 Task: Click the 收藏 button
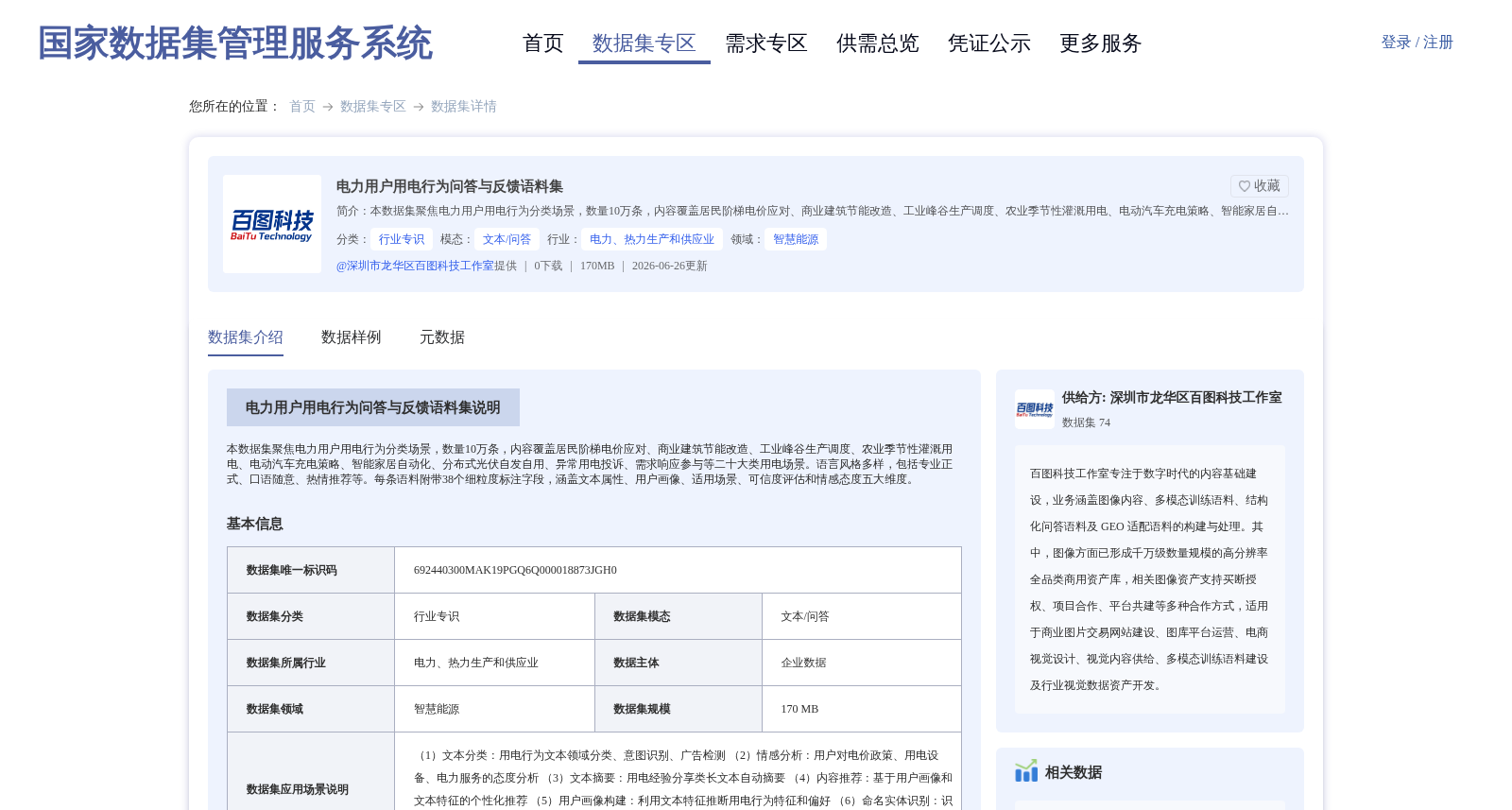[x=1260, y=186]
